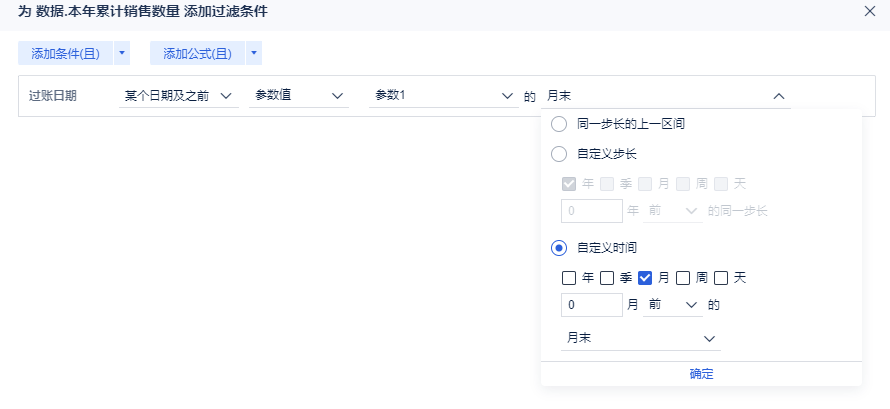Image resolution: width=890 pixels, height=409 pixels.
Task: Open the 添加条件(且) dropdown arrow
Action: tap(122, 54)
